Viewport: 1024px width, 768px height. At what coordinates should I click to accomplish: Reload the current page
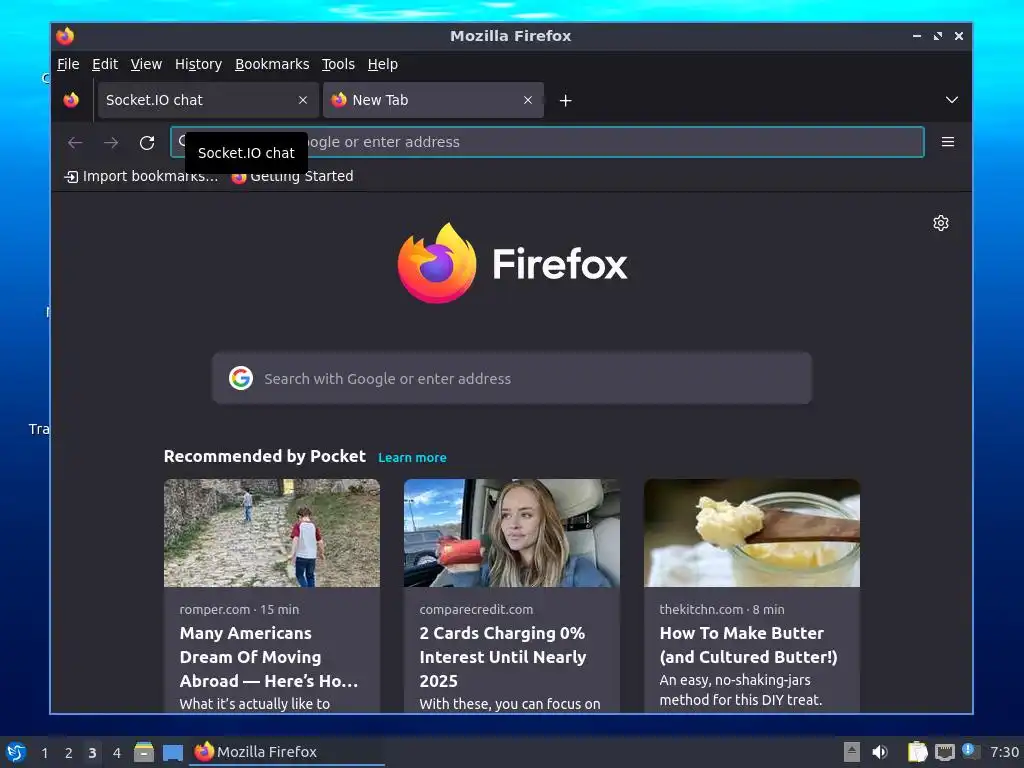(x=147, y=142)
